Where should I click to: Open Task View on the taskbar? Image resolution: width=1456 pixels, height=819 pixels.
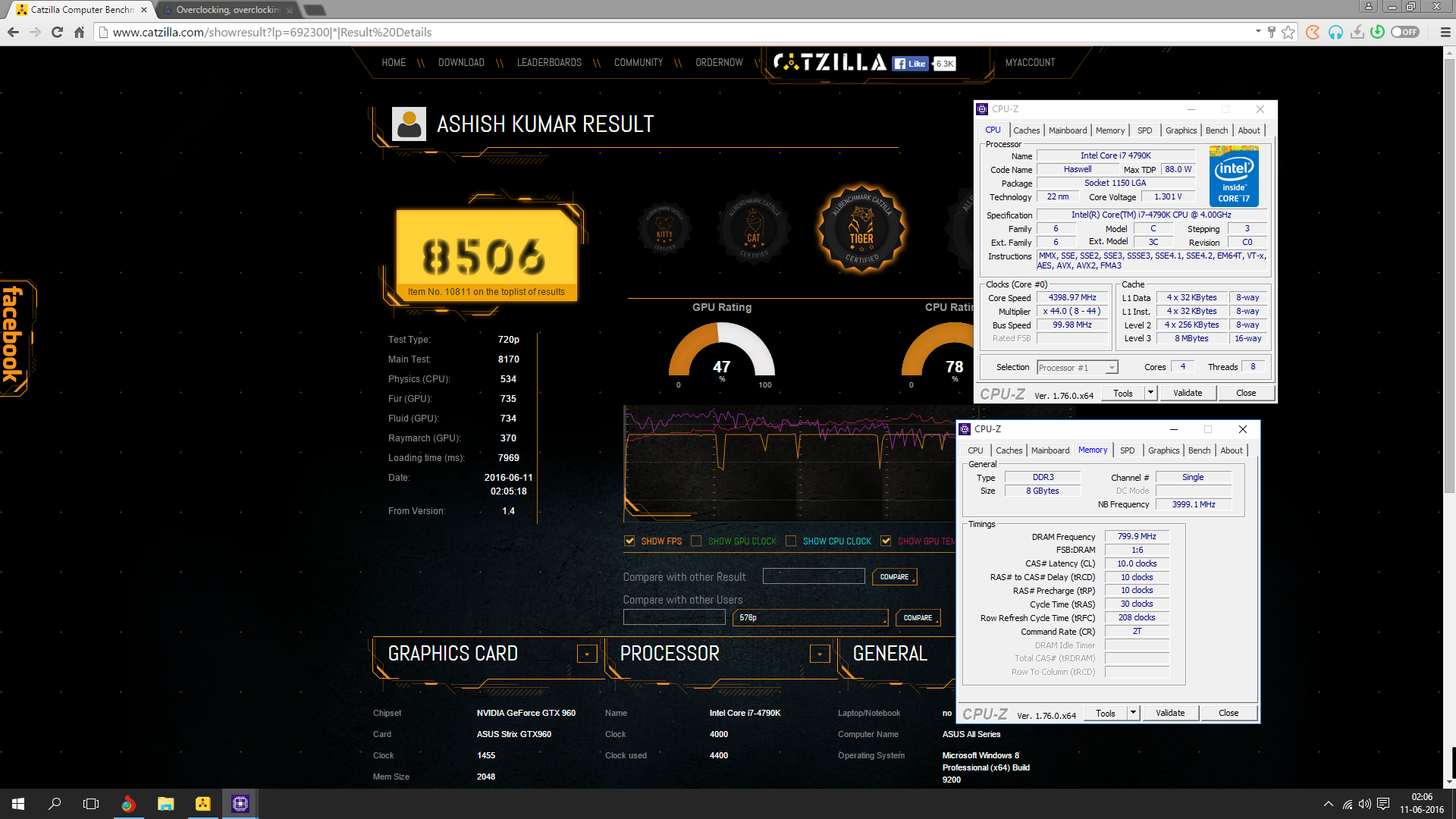point(91,804)
